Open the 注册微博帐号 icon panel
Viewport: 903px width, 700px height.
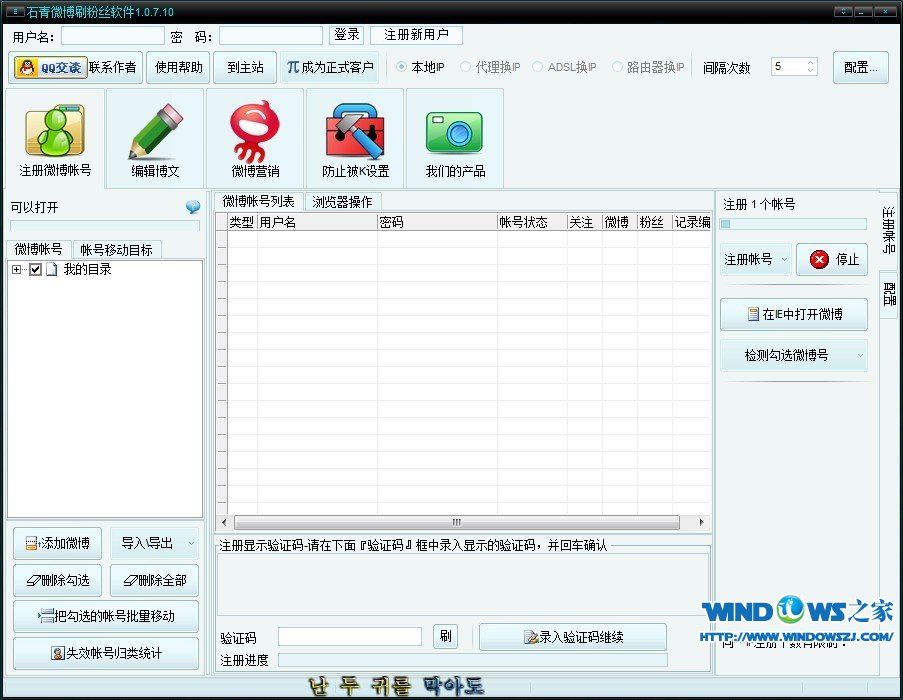tap(55, 138)
